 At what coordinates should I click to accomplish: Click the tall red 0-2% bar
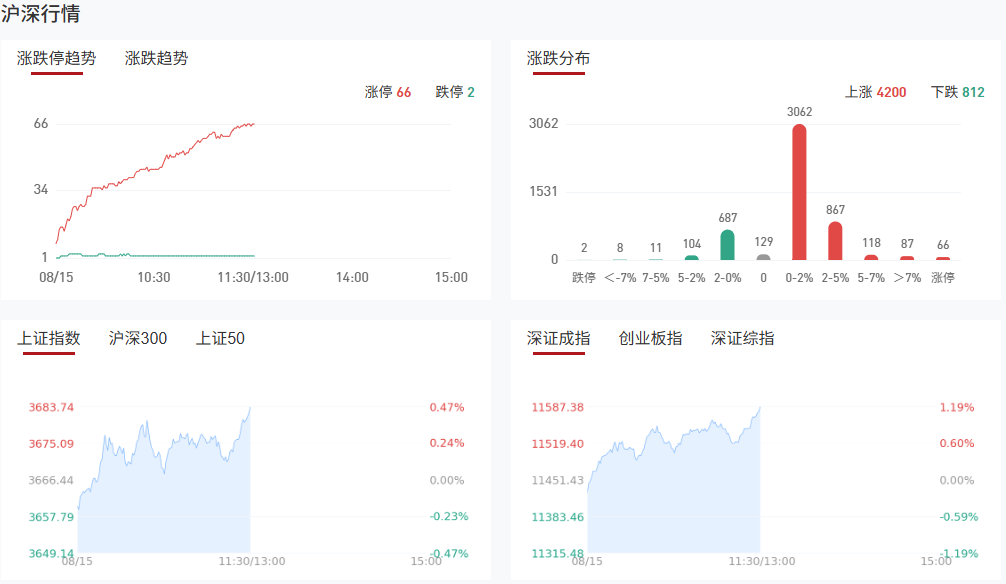tap(799, 192)
